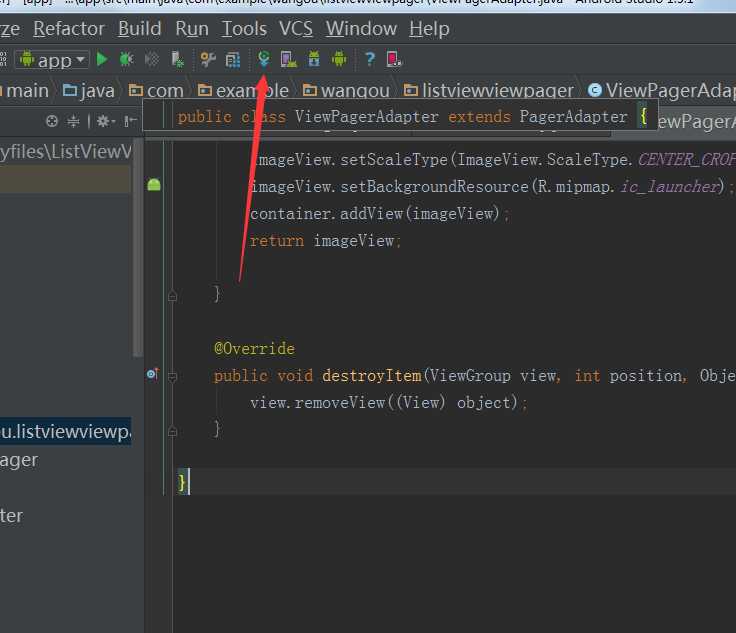The width and height of the screenshot is (736, 633).
Task: Select the highlighted listviewviewpager tree row
Action: [x=66, y=431]
